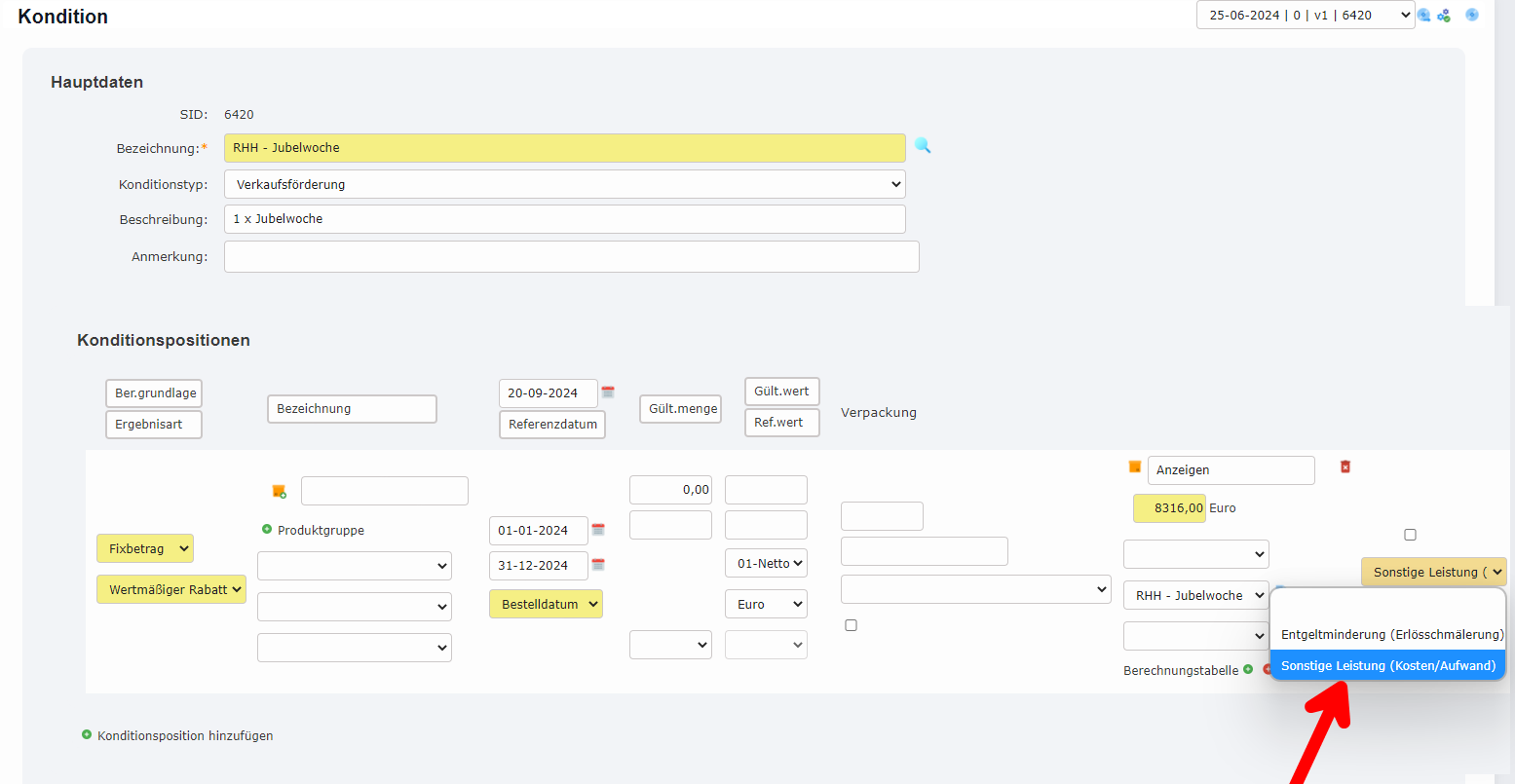This screenshot has width=1515, height=784.
Task: Open the Konditionstyp Verkaufsförderung dropdown
Action: click(564, 184)
